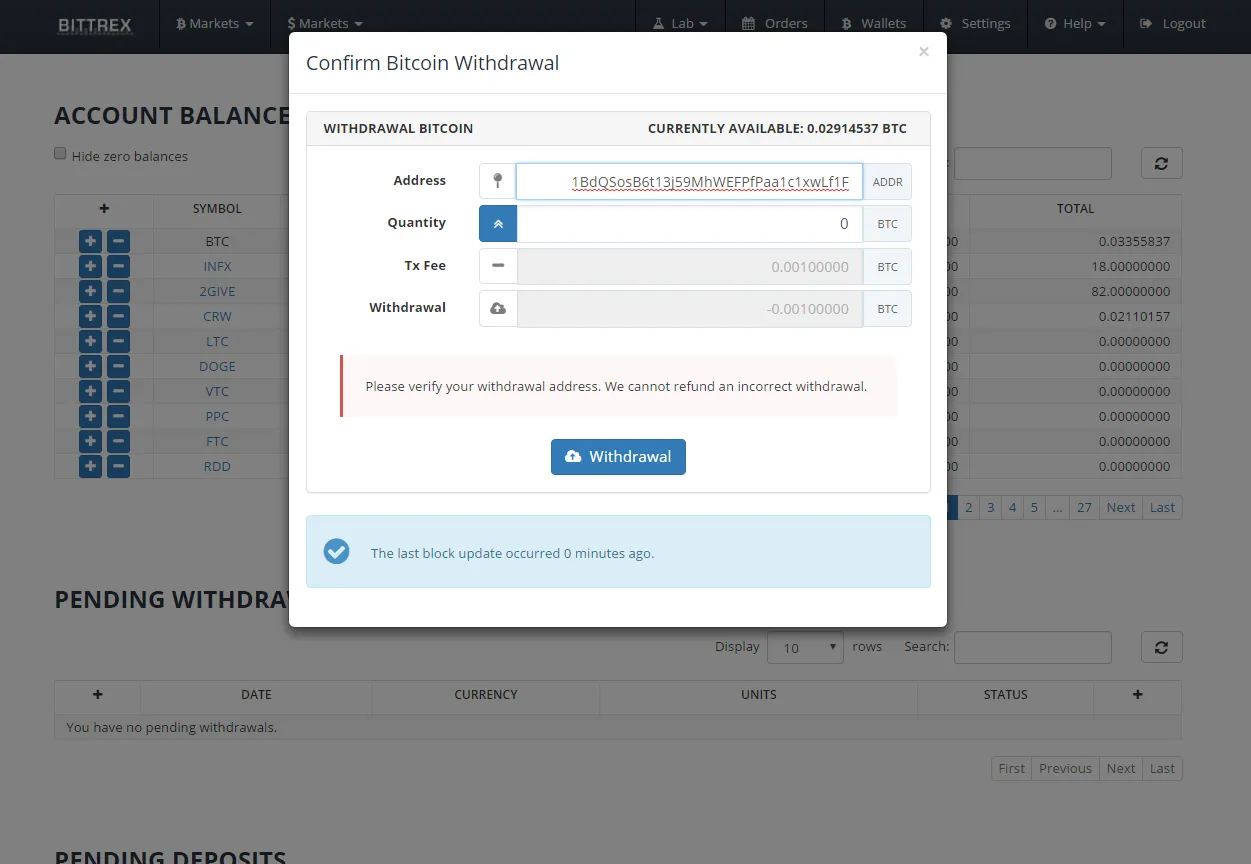Click minus withdraw icon for DOGE row
This screenshot has width=1251, height=864.
pyautogui.click(x=118, y=366)
